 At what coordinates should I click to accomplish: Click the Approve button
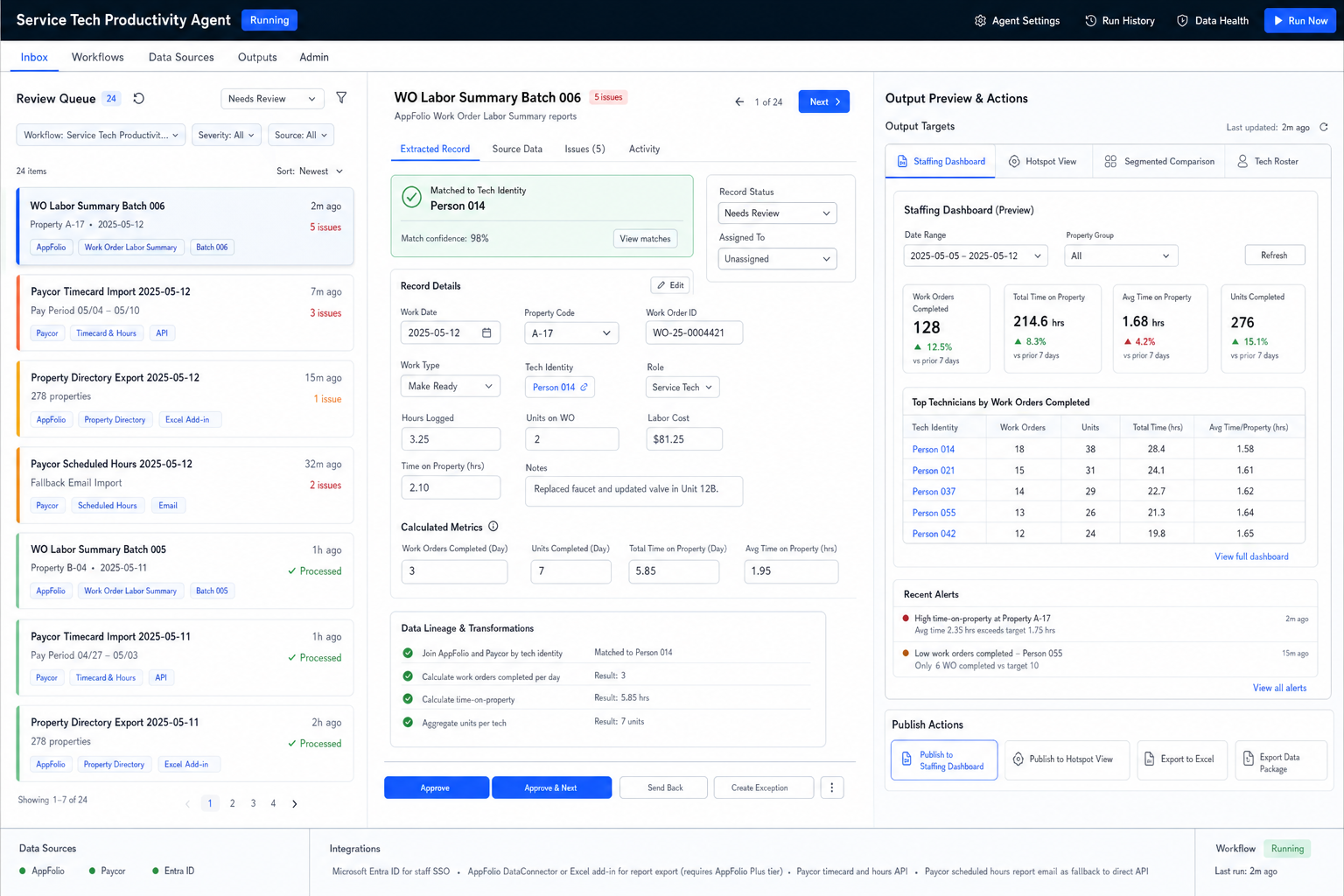436,787
